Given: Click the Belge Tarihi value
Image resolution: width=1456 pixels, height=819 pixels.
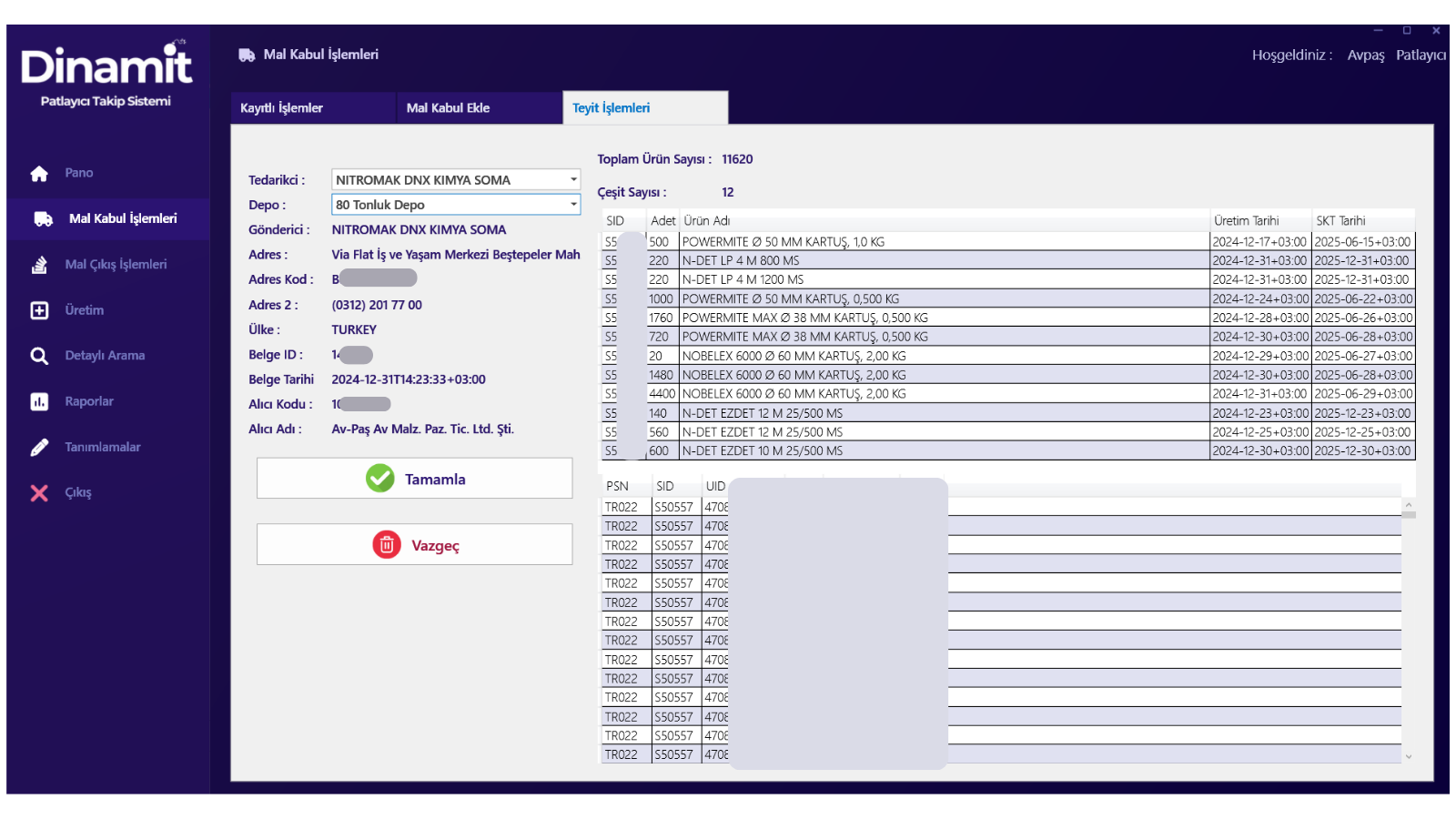Looking at the screenshot, I should pyautogui.click(x=409, y=379).
